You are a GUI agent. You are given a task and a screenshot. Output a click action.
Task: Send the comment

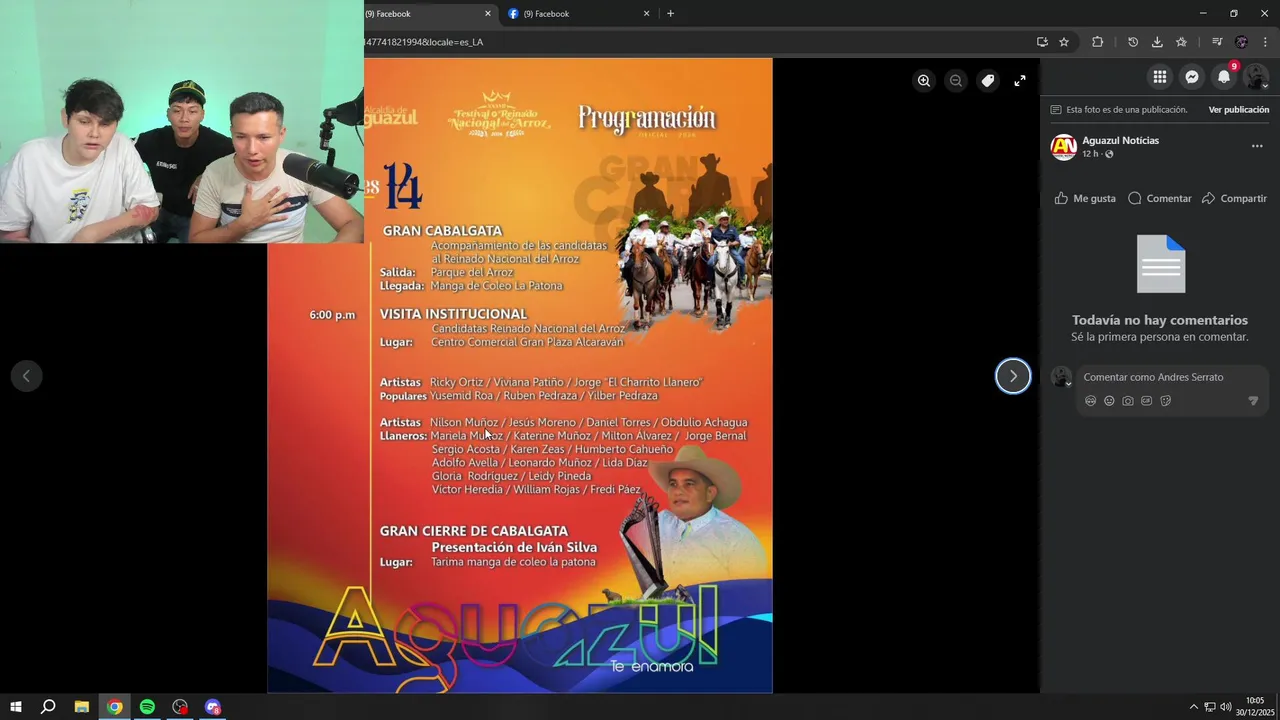click(1253, 401)
